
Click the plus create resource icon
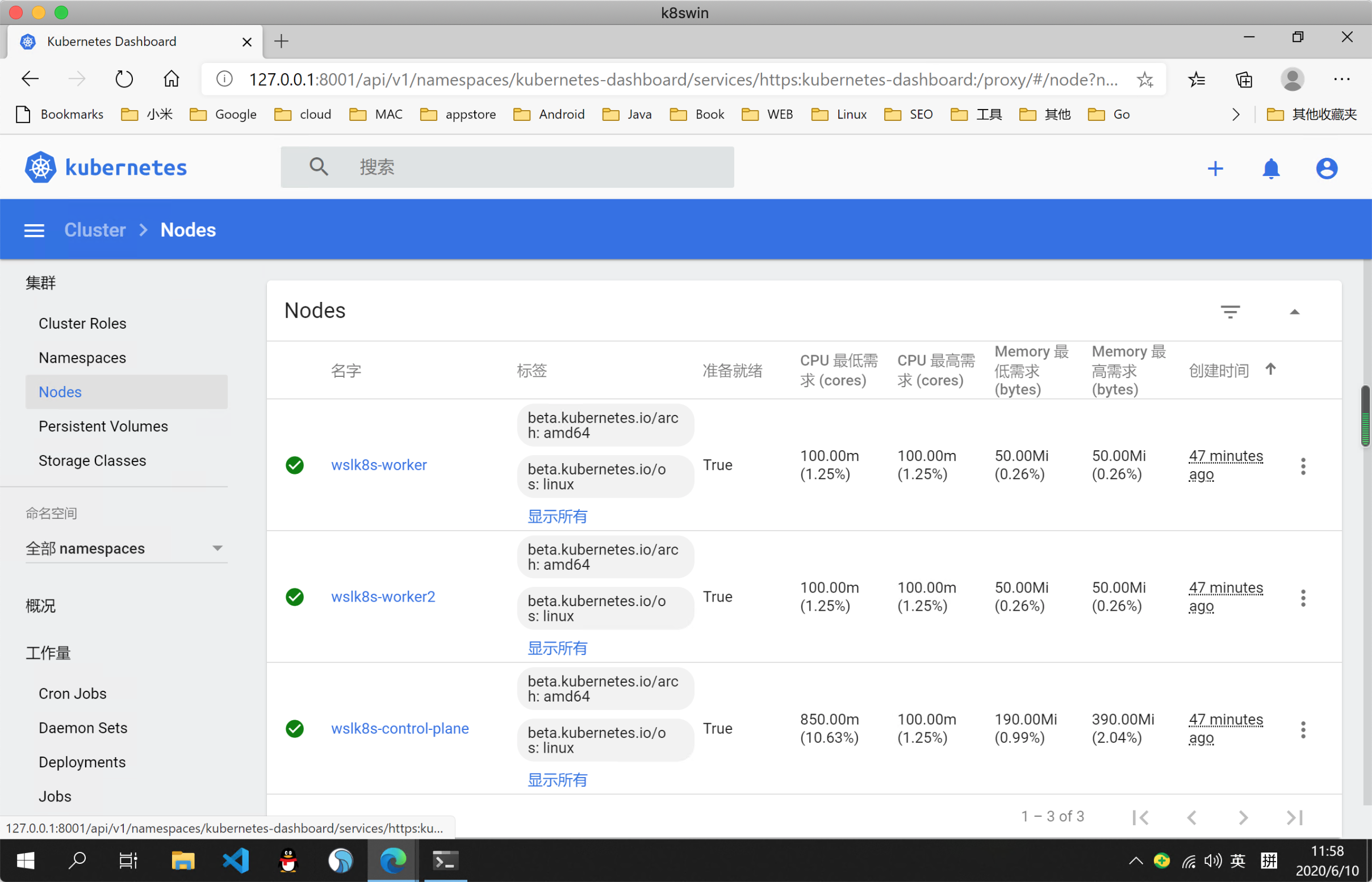click(x=1215, y=169)
